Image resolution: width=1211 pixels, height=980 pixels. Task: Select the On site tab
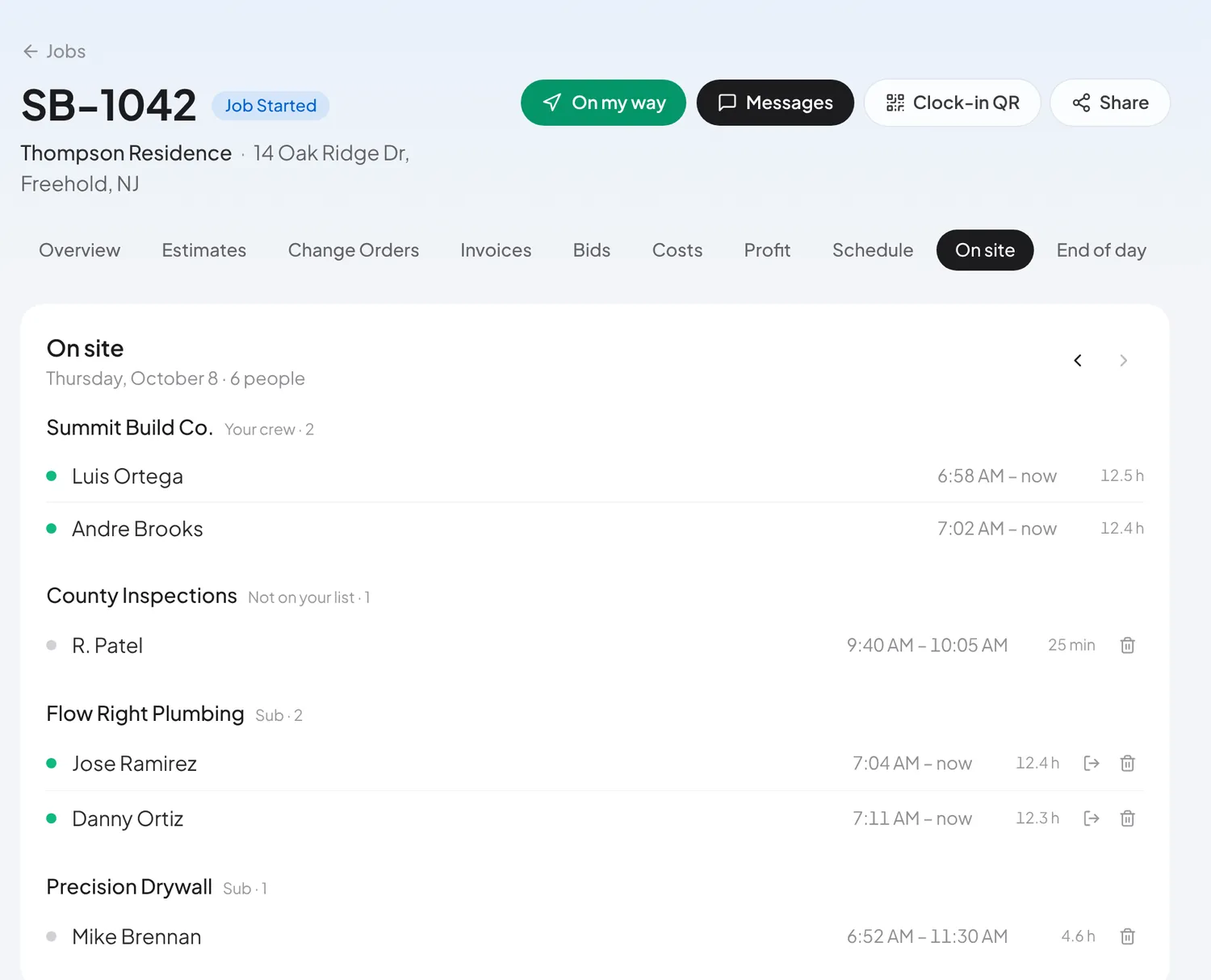[985, 250]
